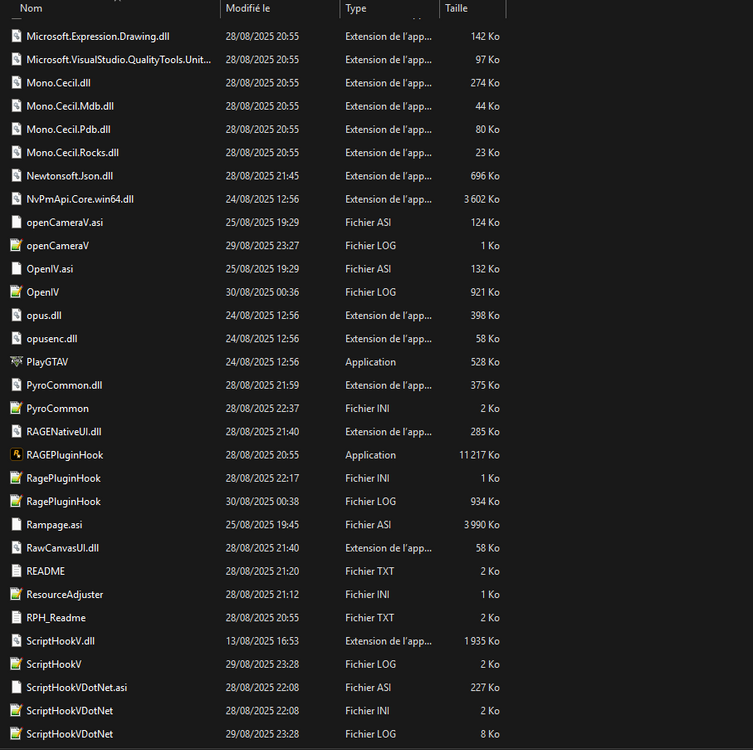This screenshot has height=750, width=753.
Task: Click the Newtonsoft.Json.dll file icon
Action: click(x=16, y=176)
